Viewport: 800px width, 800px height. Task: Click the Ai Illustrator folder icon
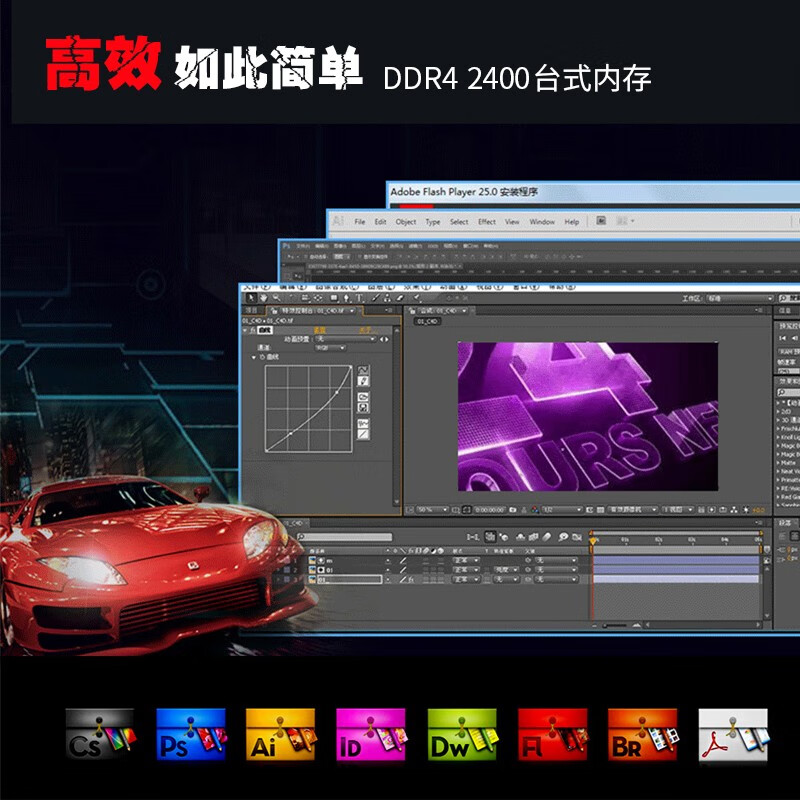pyautogui.click(x=281, y=735)
